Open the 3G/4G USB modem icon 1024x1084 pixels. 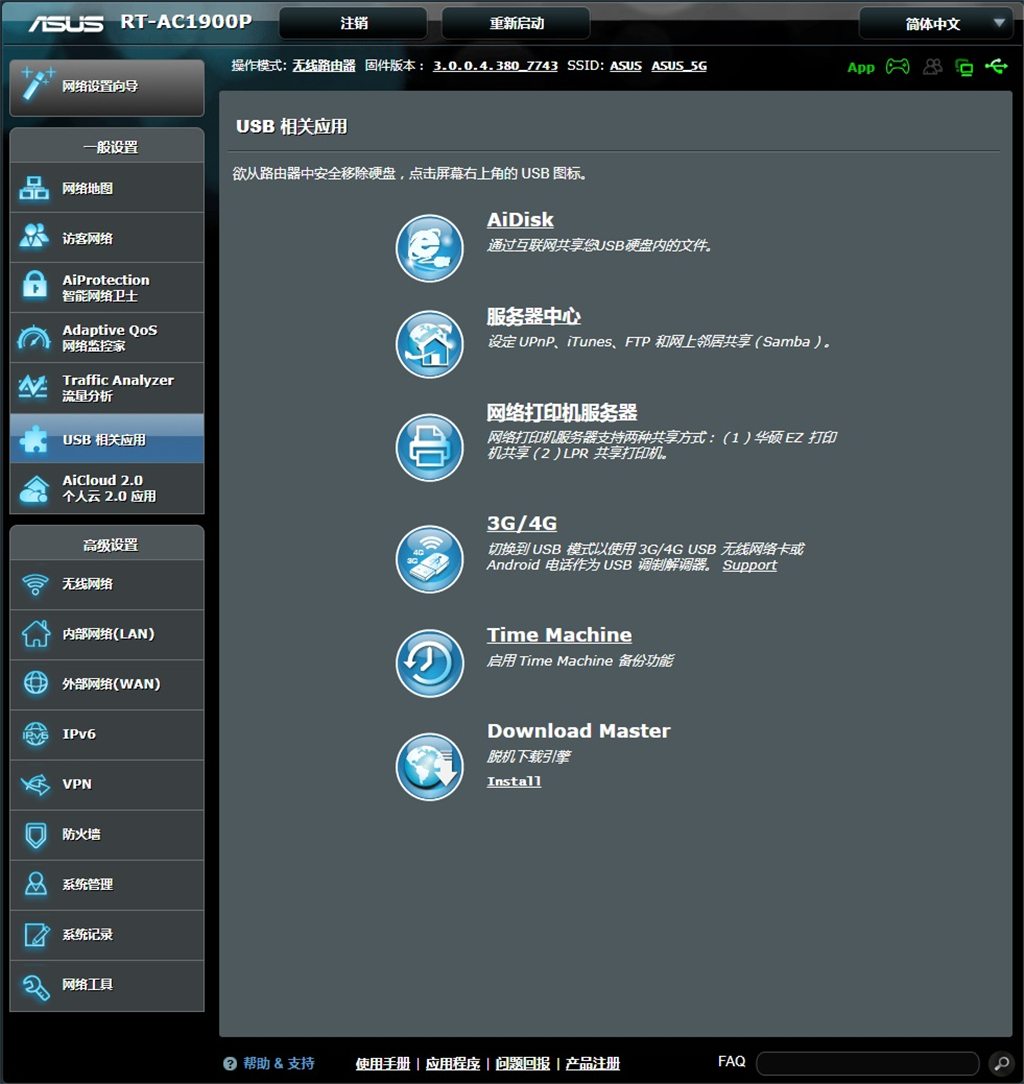(x=430, y=556)
